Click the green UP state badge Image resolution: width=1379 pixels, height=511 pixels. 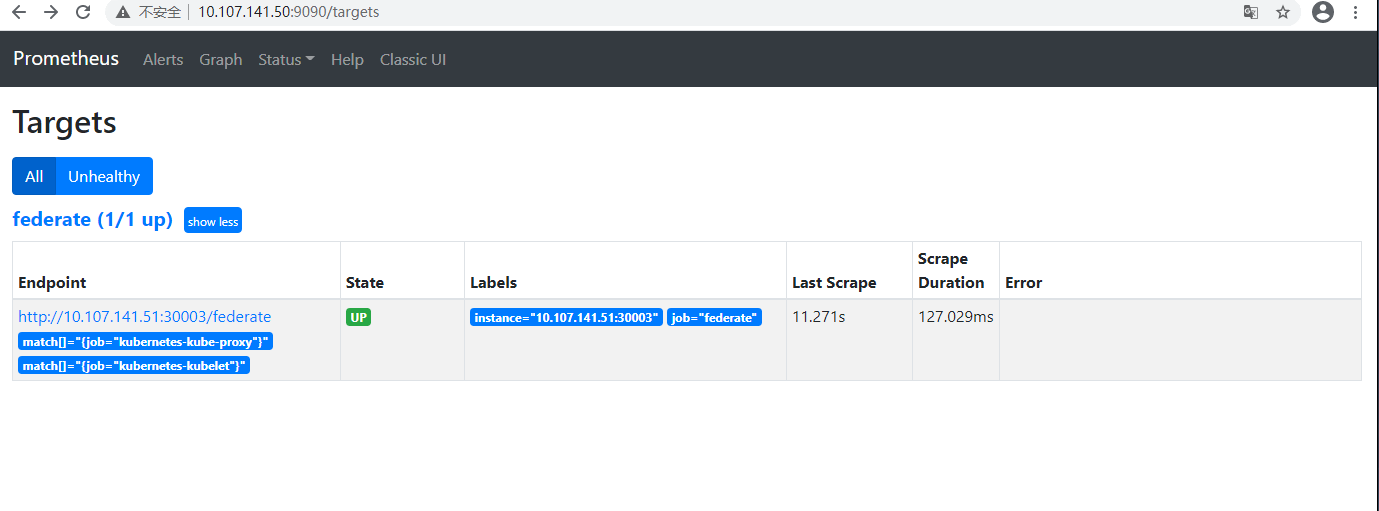coord(358,317)
